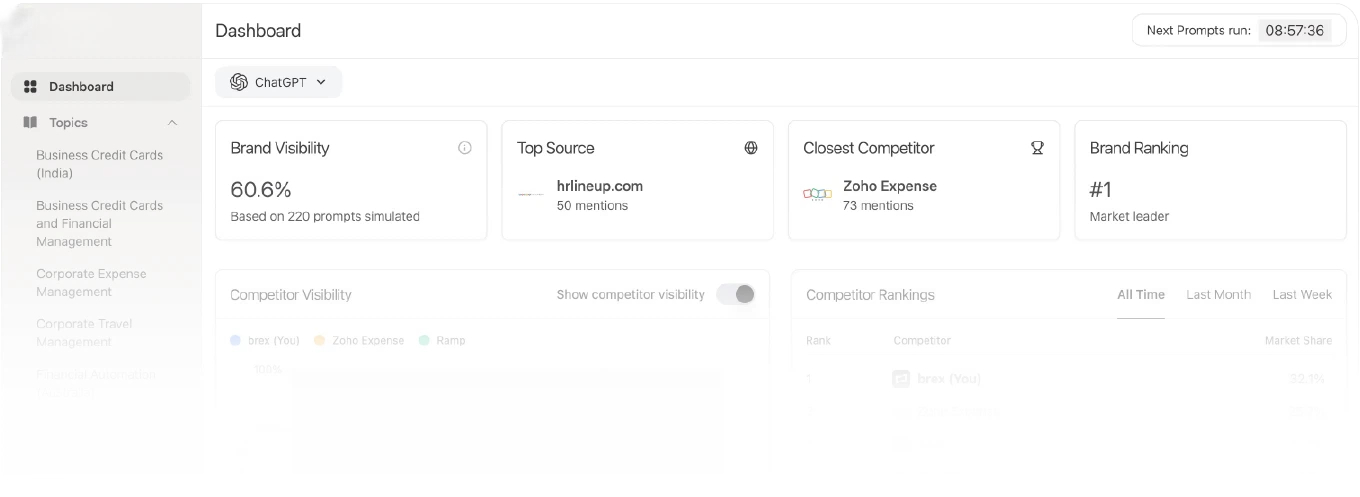1360x497 pixels.
Task: Click the Next Prompts run timer
Action: point(1294,30)
